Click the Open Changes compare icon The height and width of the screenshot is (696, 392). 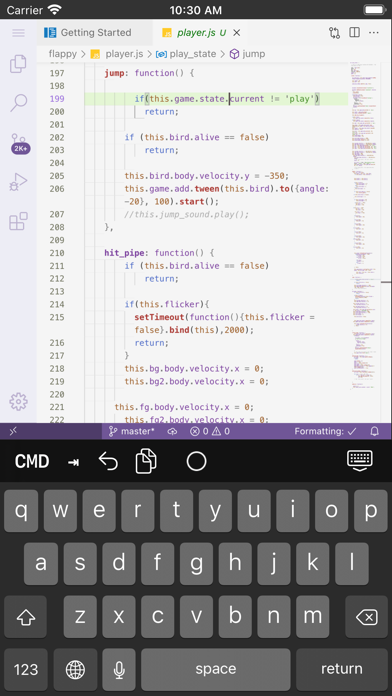pos(334,33)
